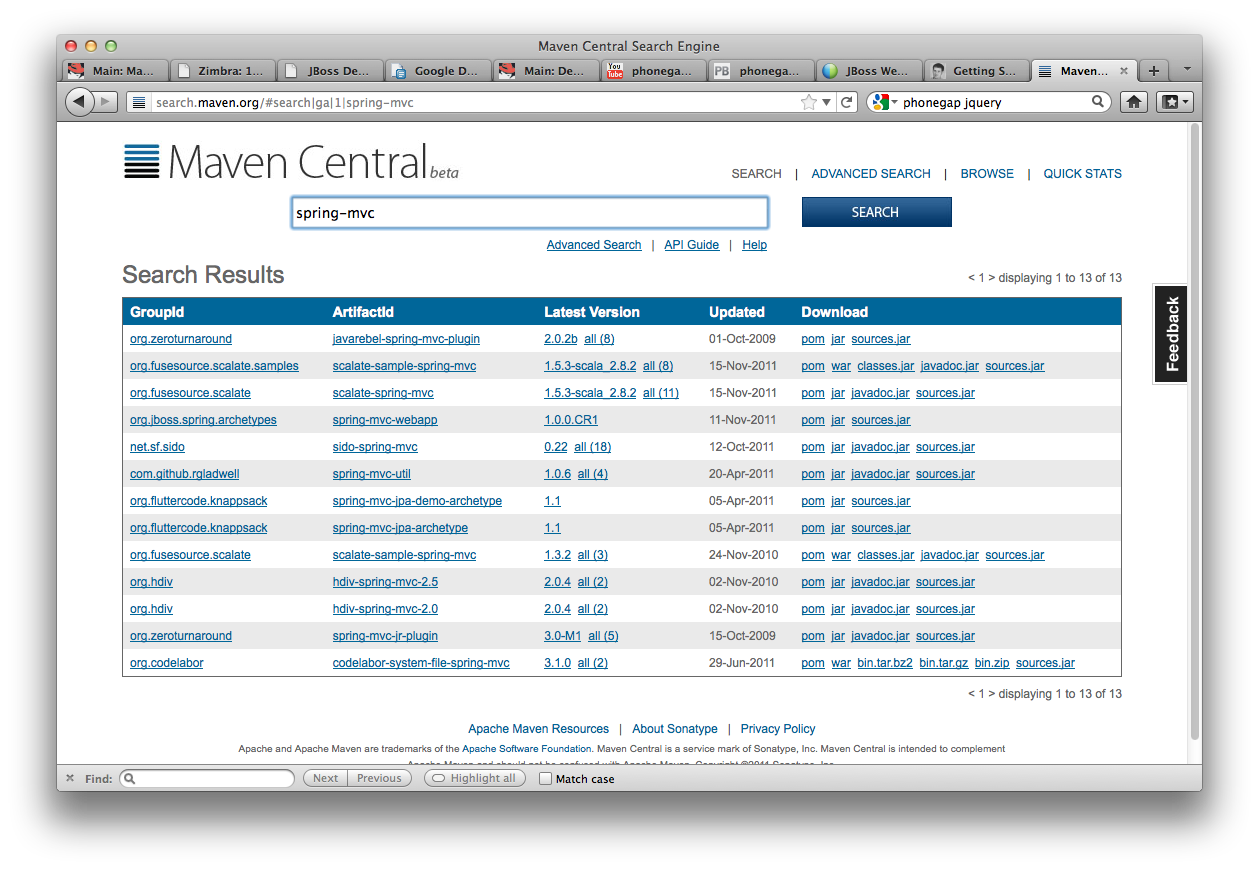The height and width of the screenshot is (870, 1259).
Task: Open the Feedback side tab
Action: coord(1172,334)
